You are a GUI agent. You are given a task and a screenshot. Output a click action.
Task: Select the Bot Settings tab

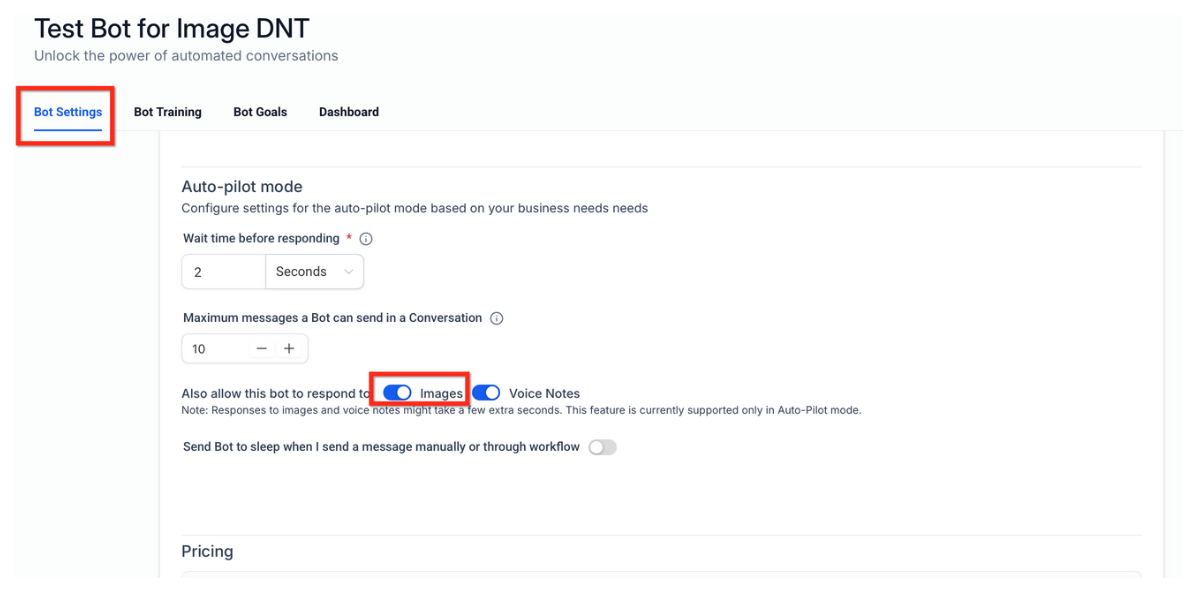[68, 112]
